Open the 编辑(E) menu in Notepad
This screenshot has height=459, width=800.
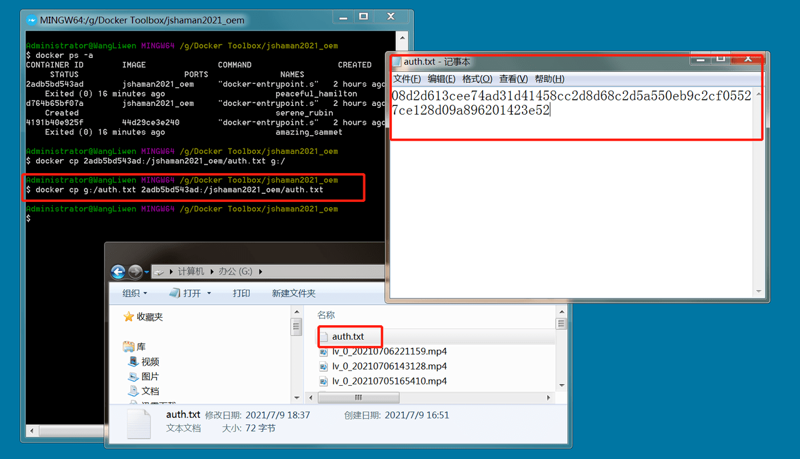[x=441, y=79]
